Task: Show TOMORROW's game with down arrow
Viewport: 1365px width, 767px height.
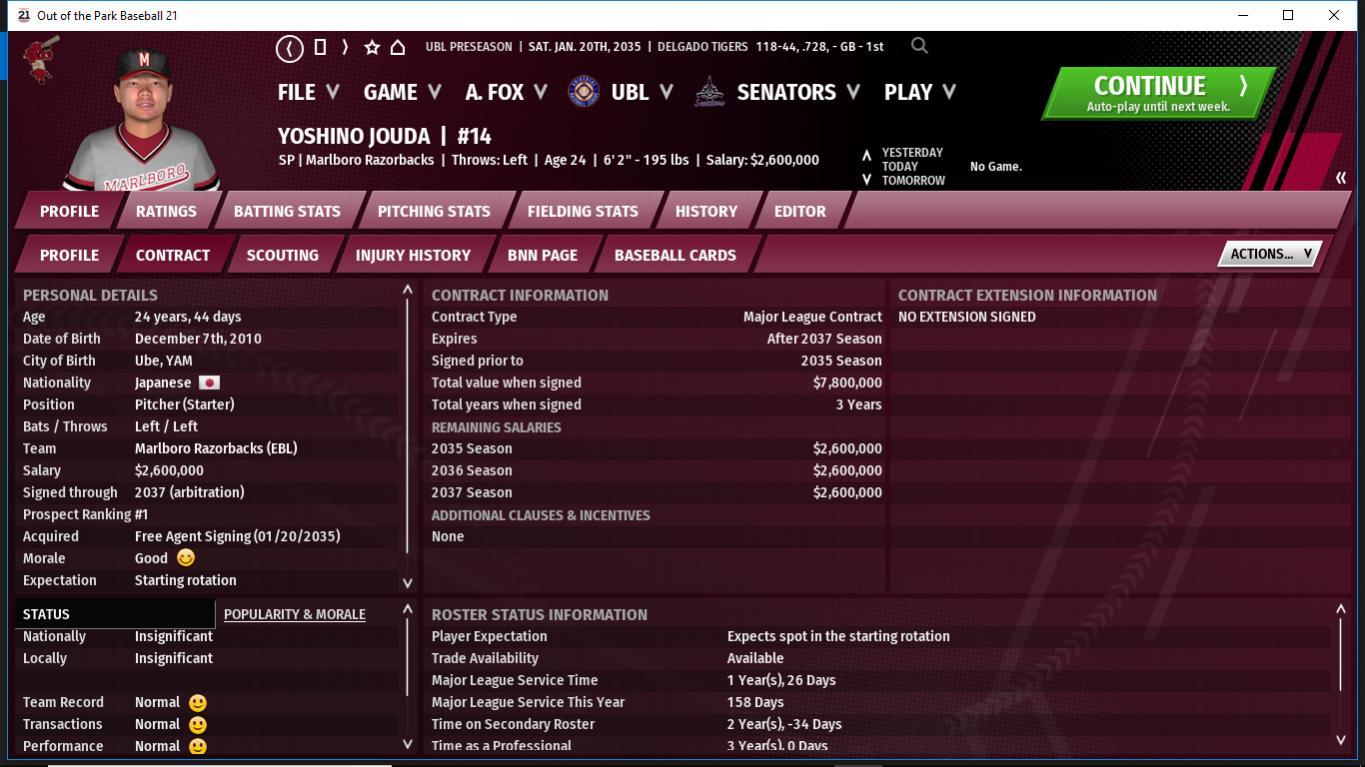Action: (866, 180)
